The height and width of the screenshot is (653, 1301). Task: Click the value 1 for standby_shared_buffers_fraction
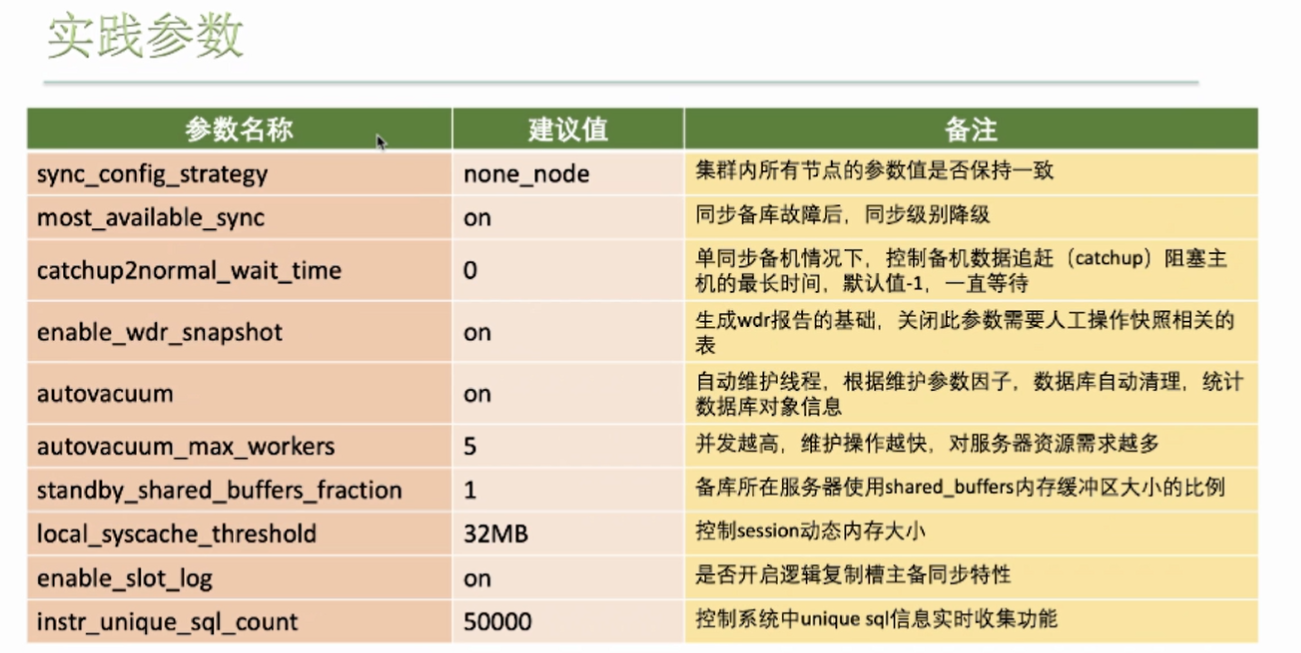click(x=568, y=490)
